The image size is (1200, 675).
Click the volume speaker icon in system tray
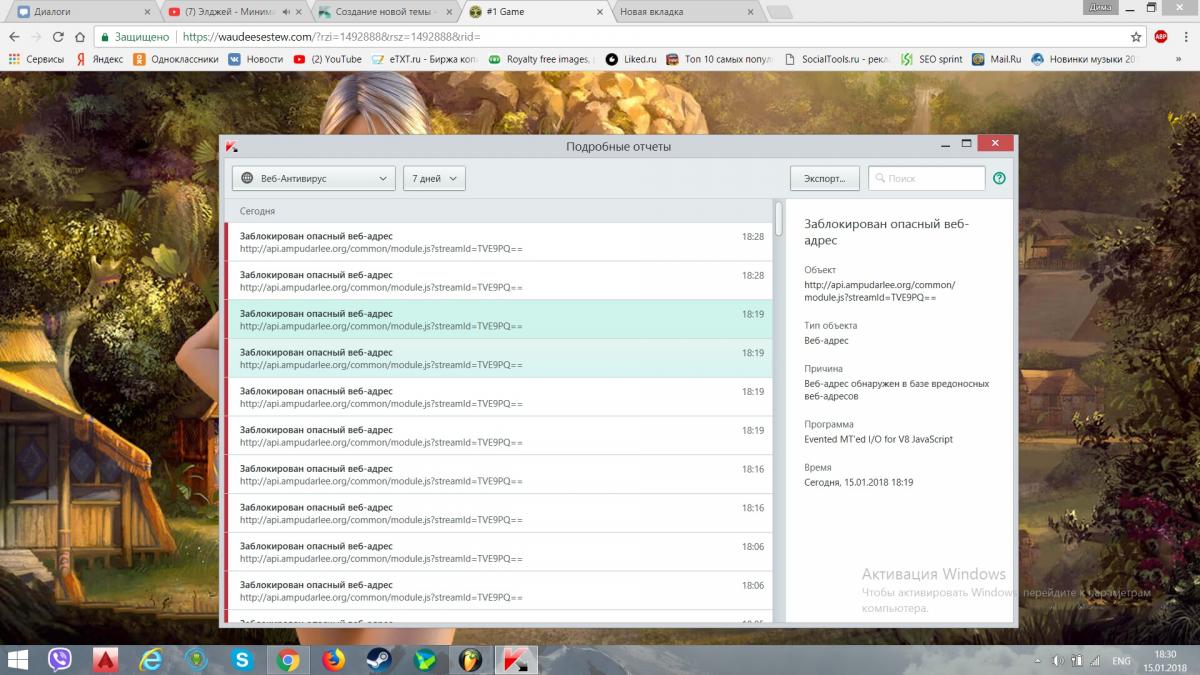1058,661
